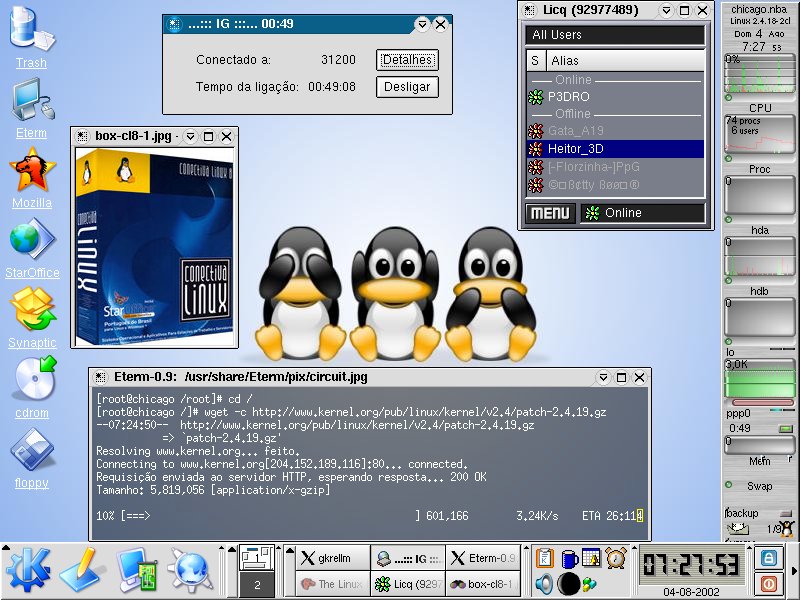Click the Detalhes button
Image resolution: width=800 pixels, height=600 pixels.
(407, 60)
